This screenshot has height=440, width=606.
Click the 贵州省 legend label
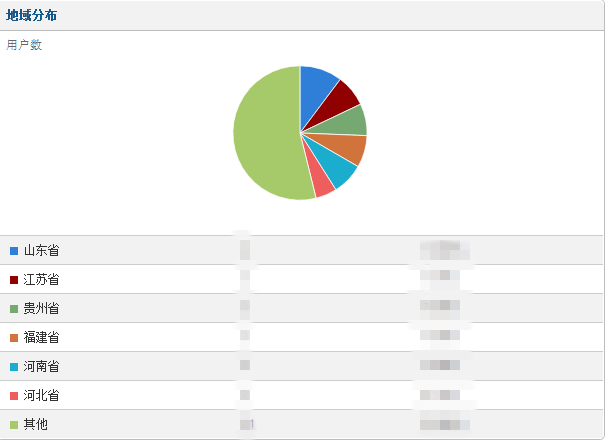tap(41, 308)
